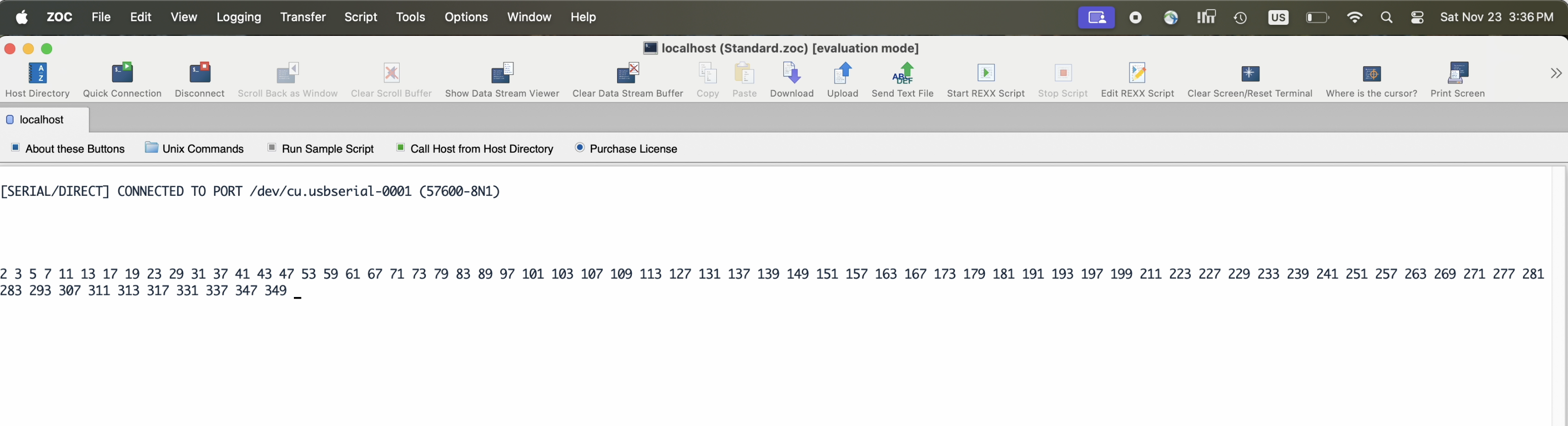Viewport: 1568px width, 426px height.
Task: Select the localhost session tab
Action: [41, 120]
